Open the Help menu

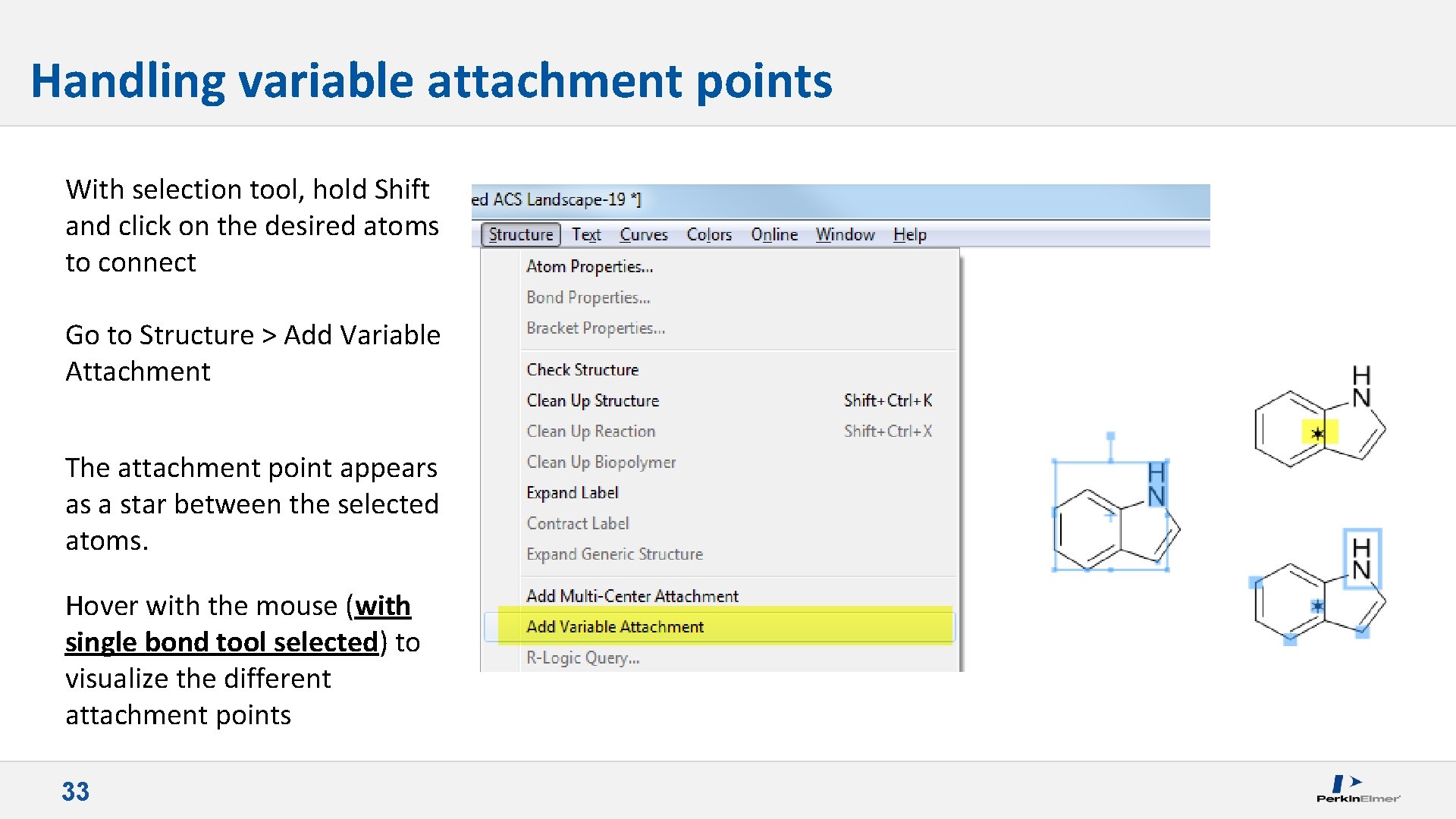point(909,234)
